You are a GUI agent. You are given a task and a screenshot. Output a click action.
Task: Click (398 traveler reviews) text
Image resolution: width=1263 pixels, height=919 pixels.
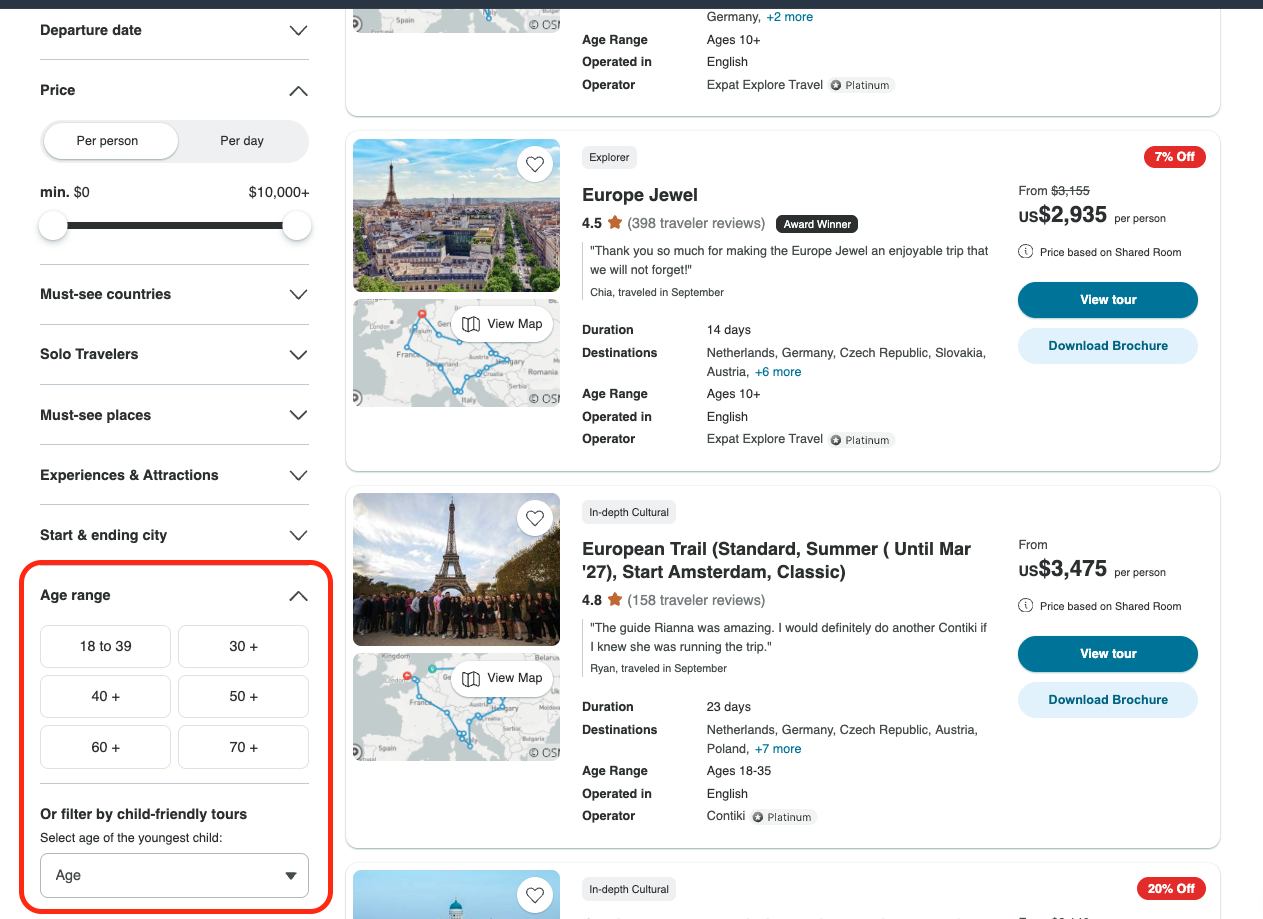click(x=696, y=223)
